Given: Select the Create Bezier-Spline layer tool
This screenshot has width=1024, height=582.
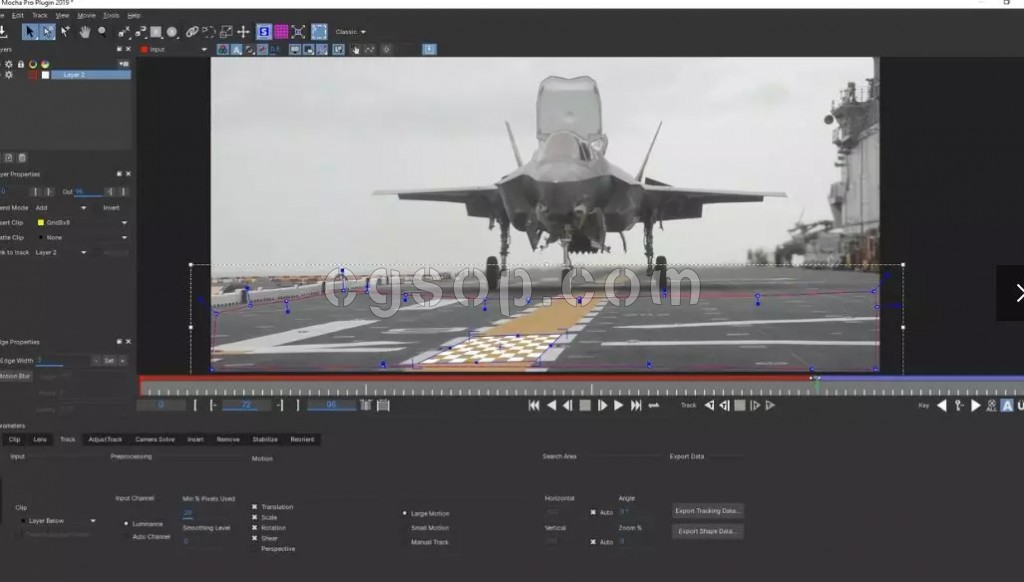Looking at the screenshot, I should coord(140,31).
